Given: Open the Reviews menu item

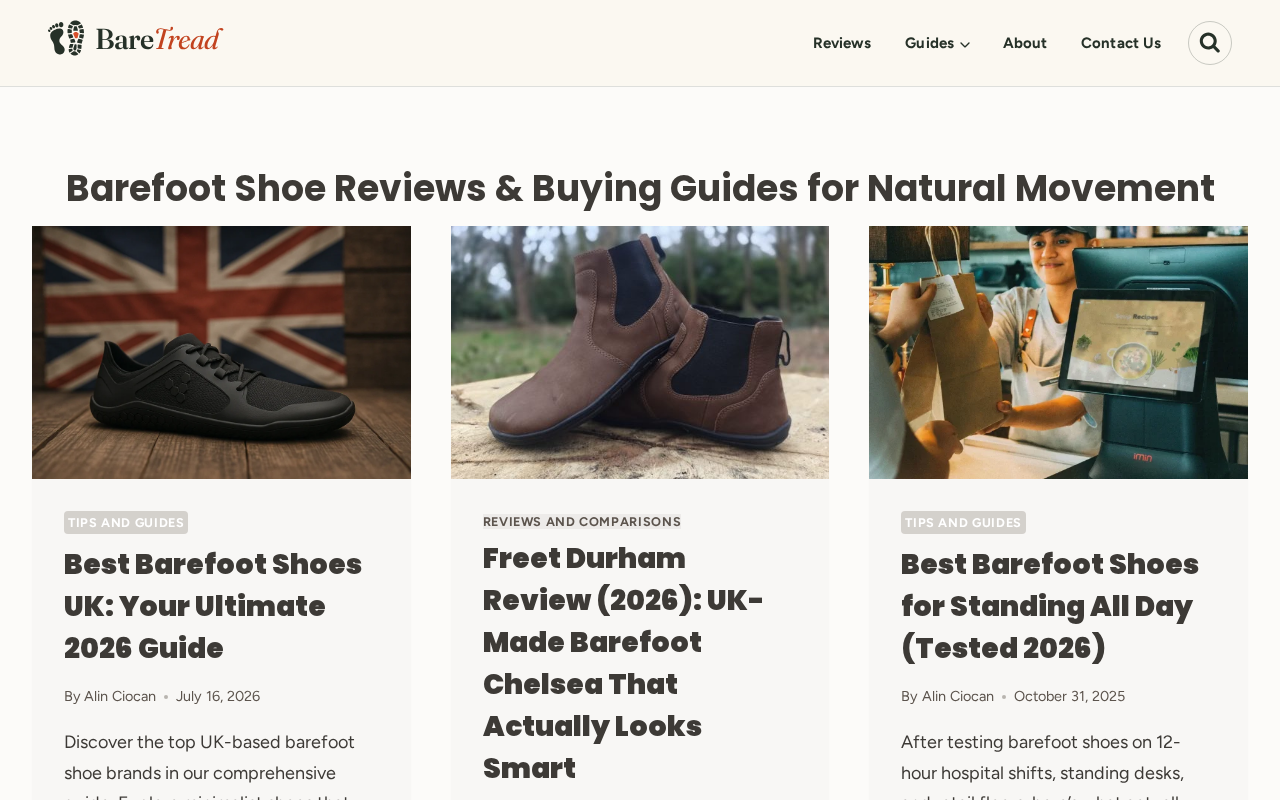Looking at the screenshot, I should 842,43.
